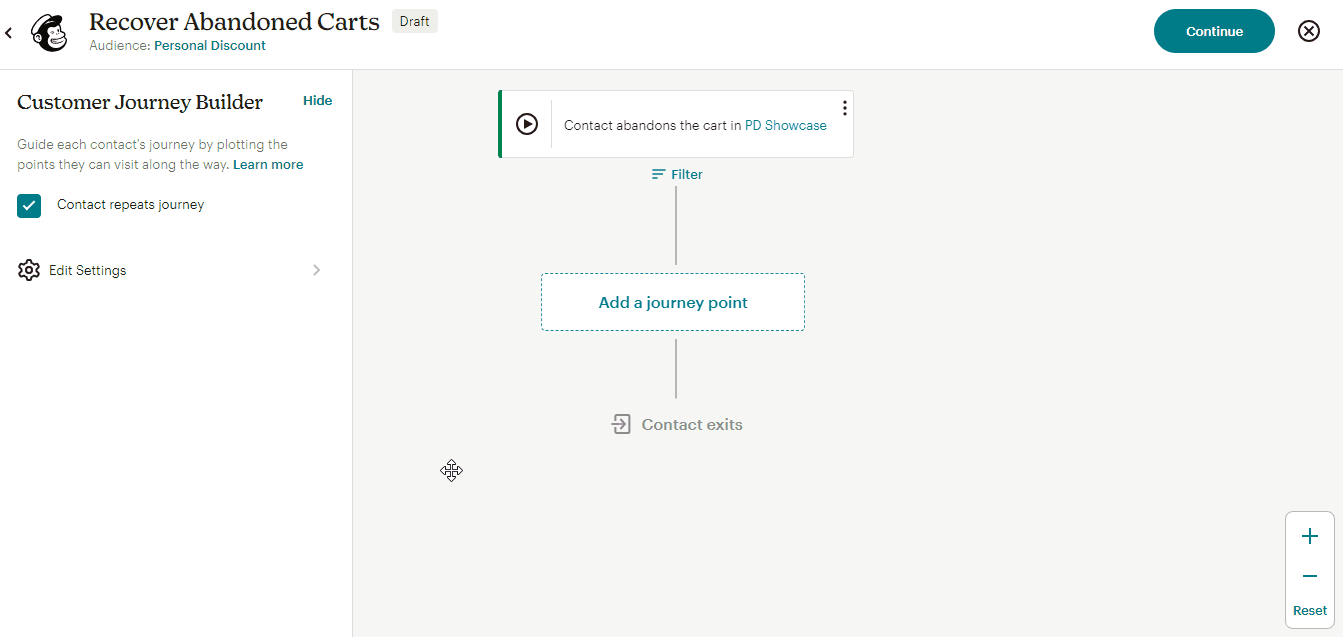This screenshot has width=1343, height=637.
Task: Open the Edit Settings gear icon
Action: click(x=29, y=270)
